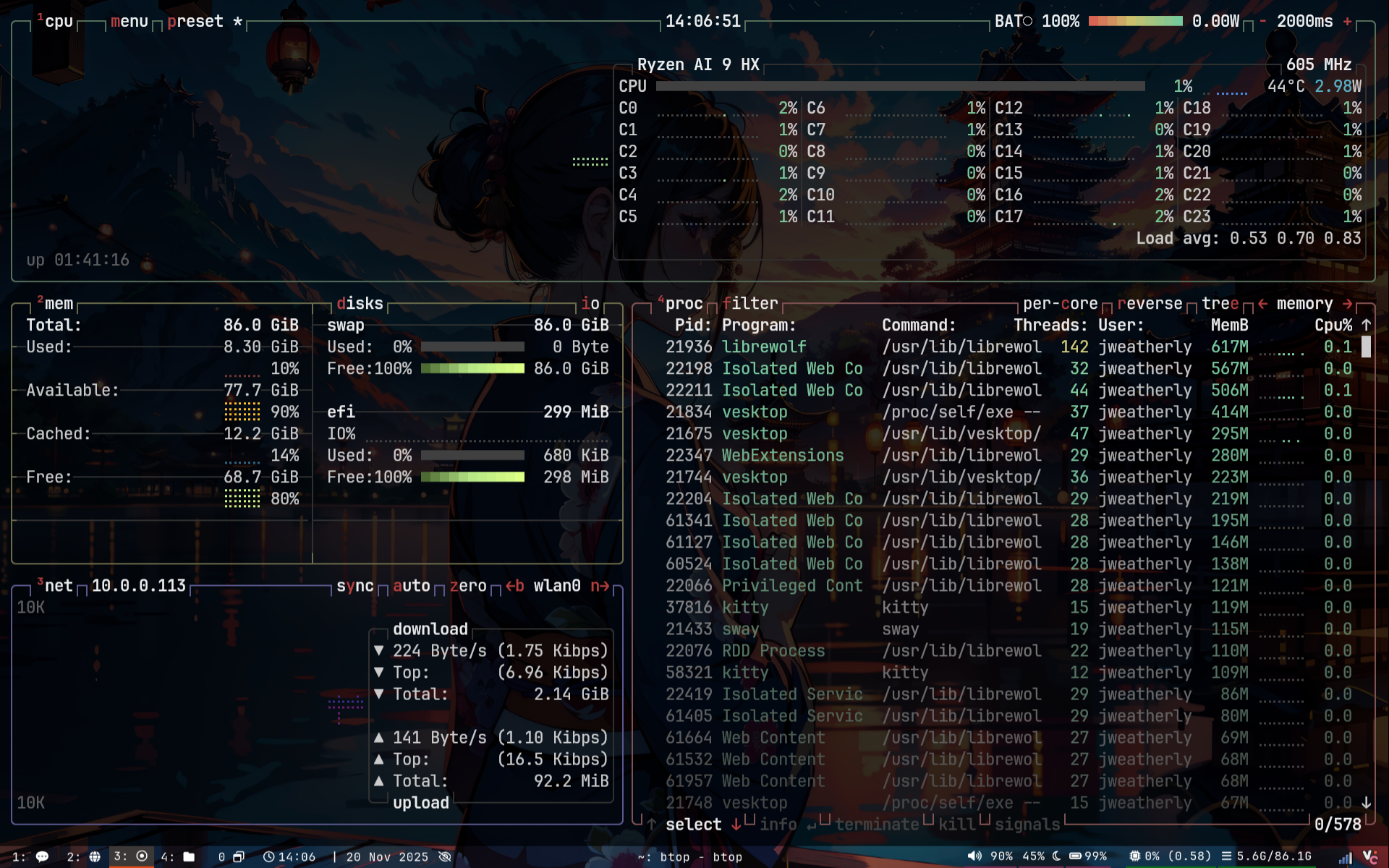Click the process list scrollbar thumb
This screenshot has width=1389, height=868.
coord(1366,346)
